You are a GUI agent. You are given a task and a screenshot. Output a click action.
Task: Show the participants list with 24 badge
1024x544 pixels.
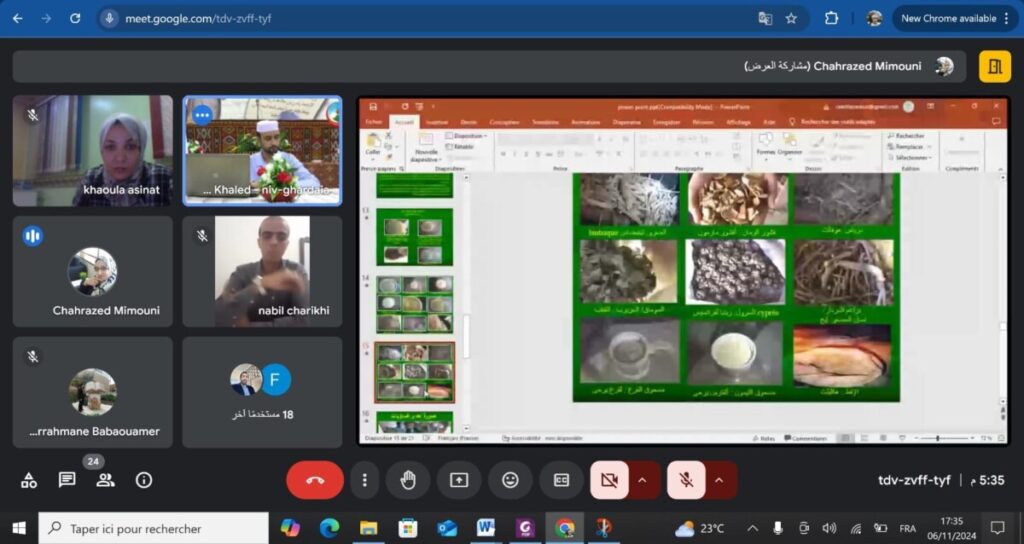pos(105,480)
